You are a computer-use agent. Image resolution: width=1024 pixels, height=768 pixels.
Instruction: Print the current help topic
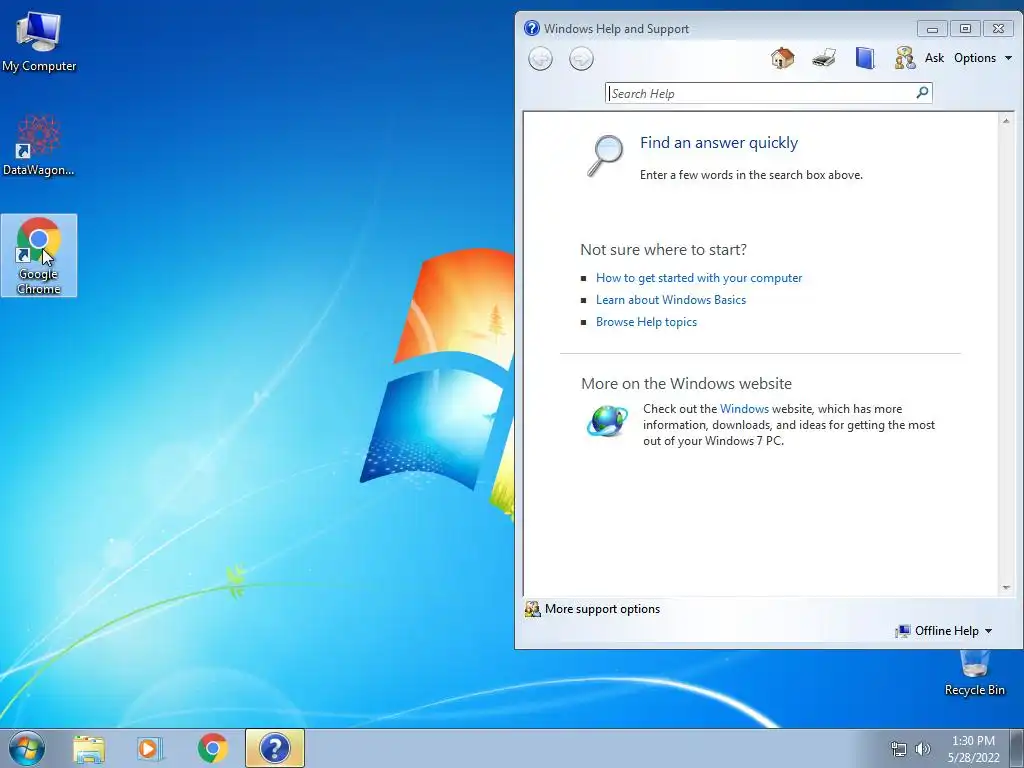[824, 58]
